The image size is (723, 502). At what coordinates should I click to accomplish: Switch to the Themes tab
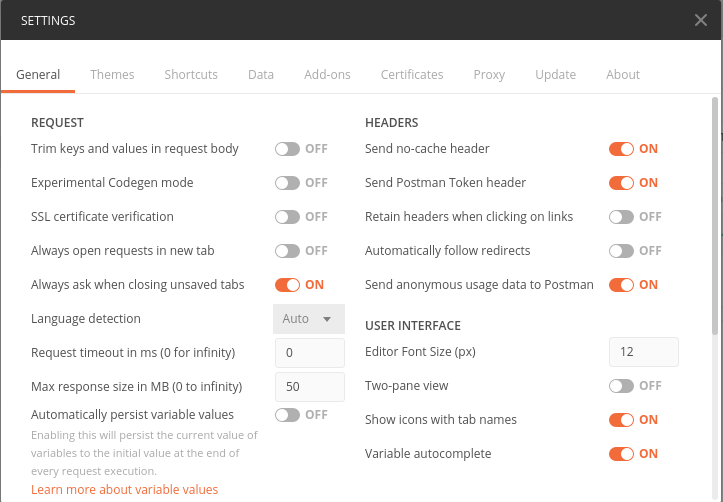point(112,74)
